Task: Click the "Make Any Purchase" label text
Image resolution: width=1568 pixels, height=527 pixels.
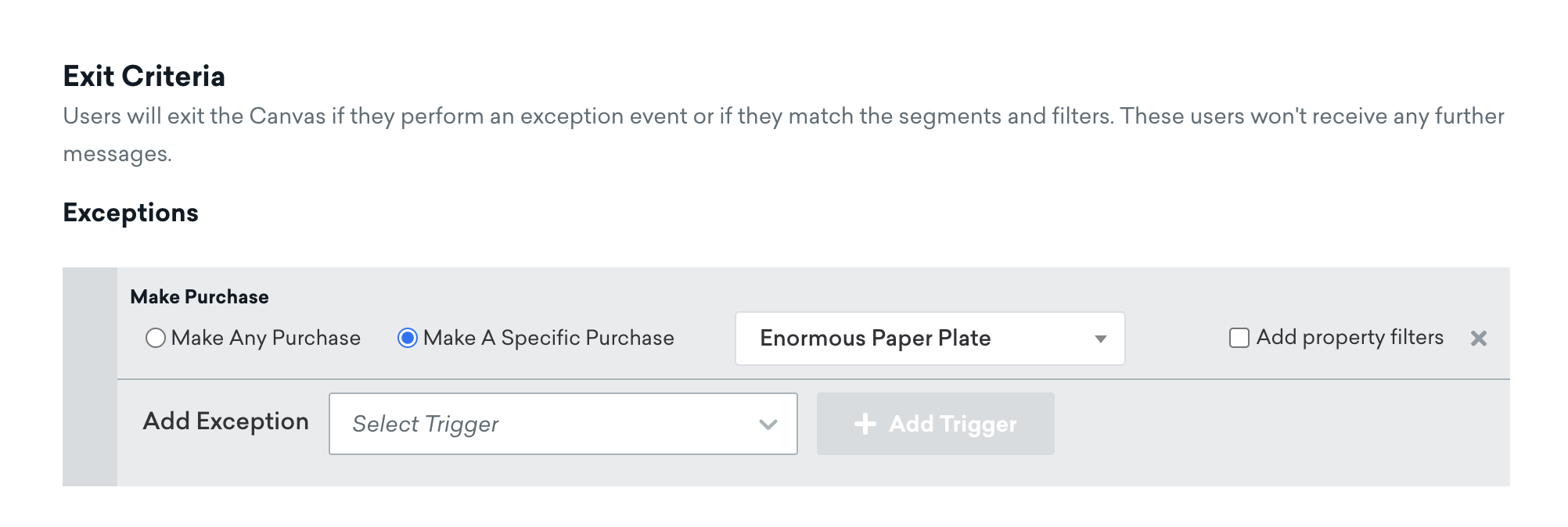Action: [x=265, y=338]
